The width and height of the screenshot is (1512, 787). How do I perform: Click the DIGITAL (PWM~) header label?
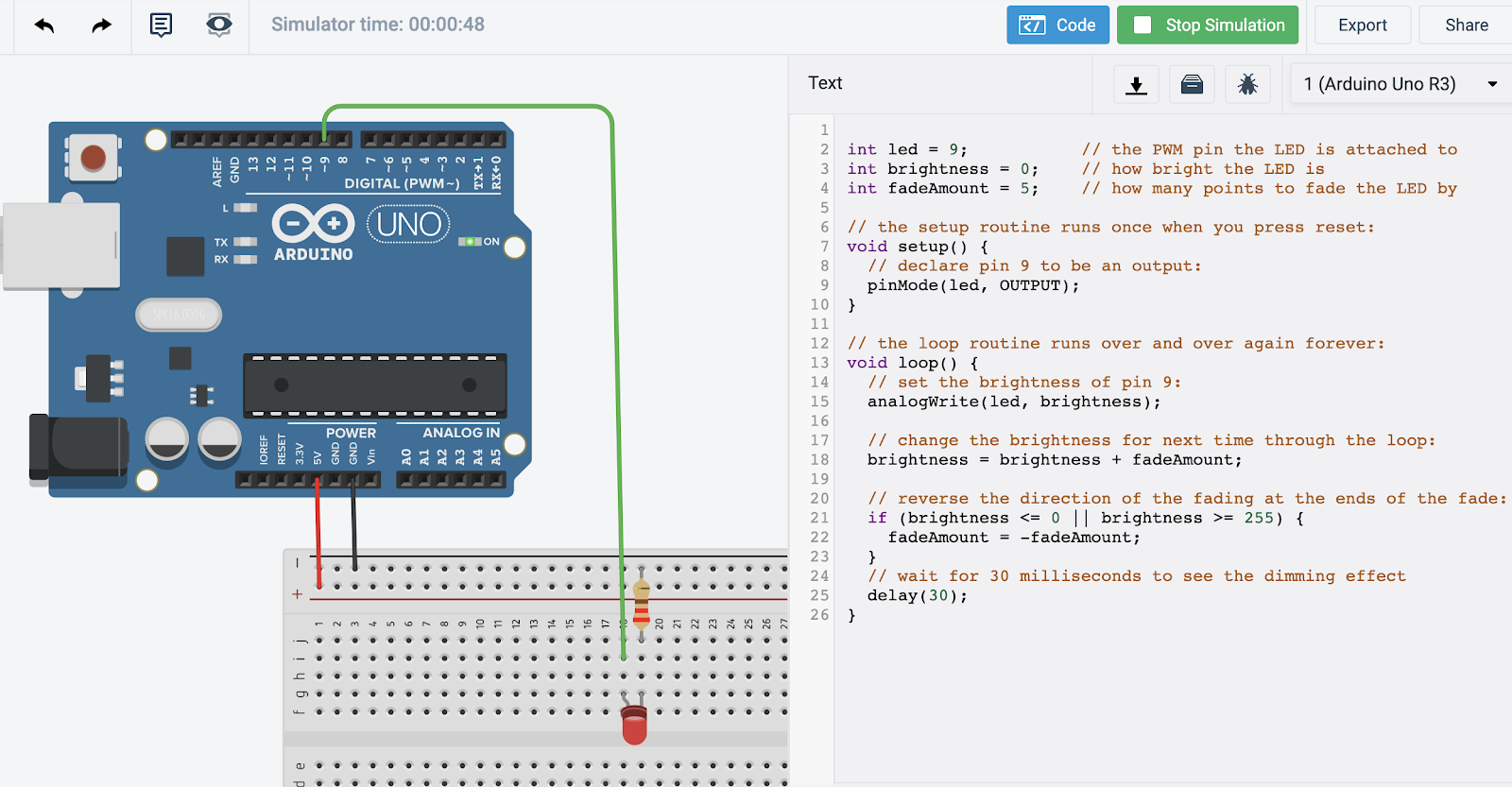(x=402, y=183)
